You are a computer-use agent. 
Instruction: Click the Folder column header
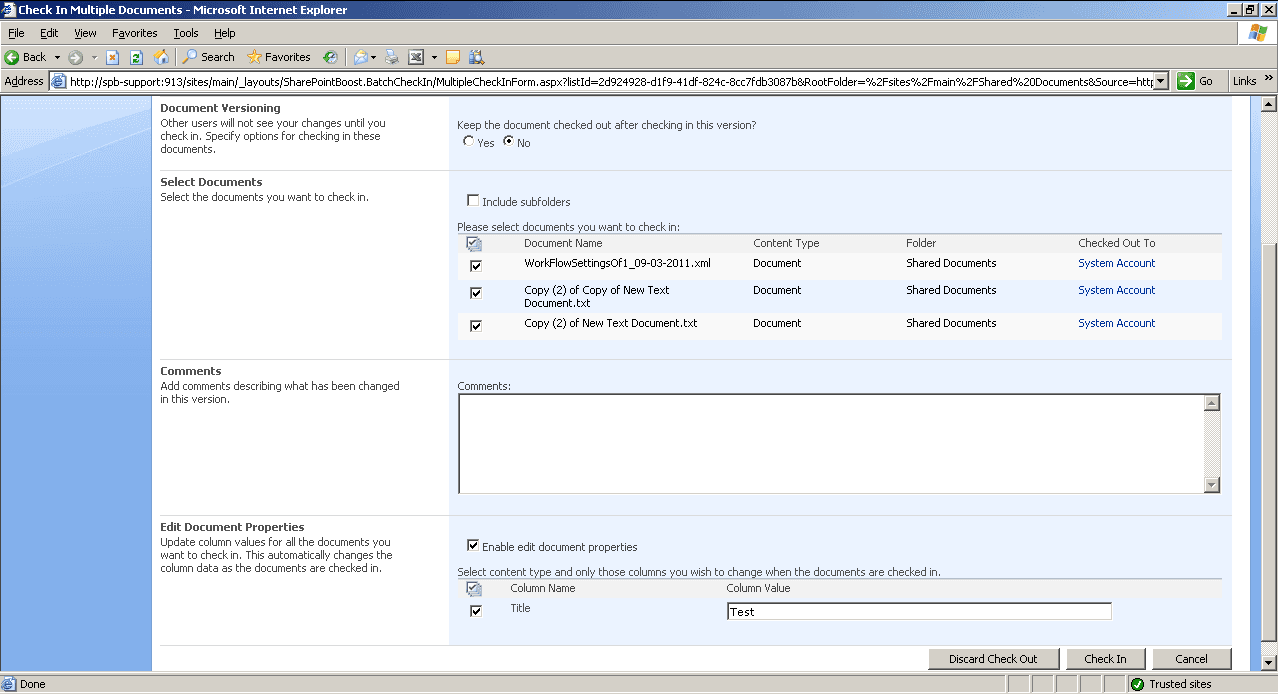pos(921,243)
